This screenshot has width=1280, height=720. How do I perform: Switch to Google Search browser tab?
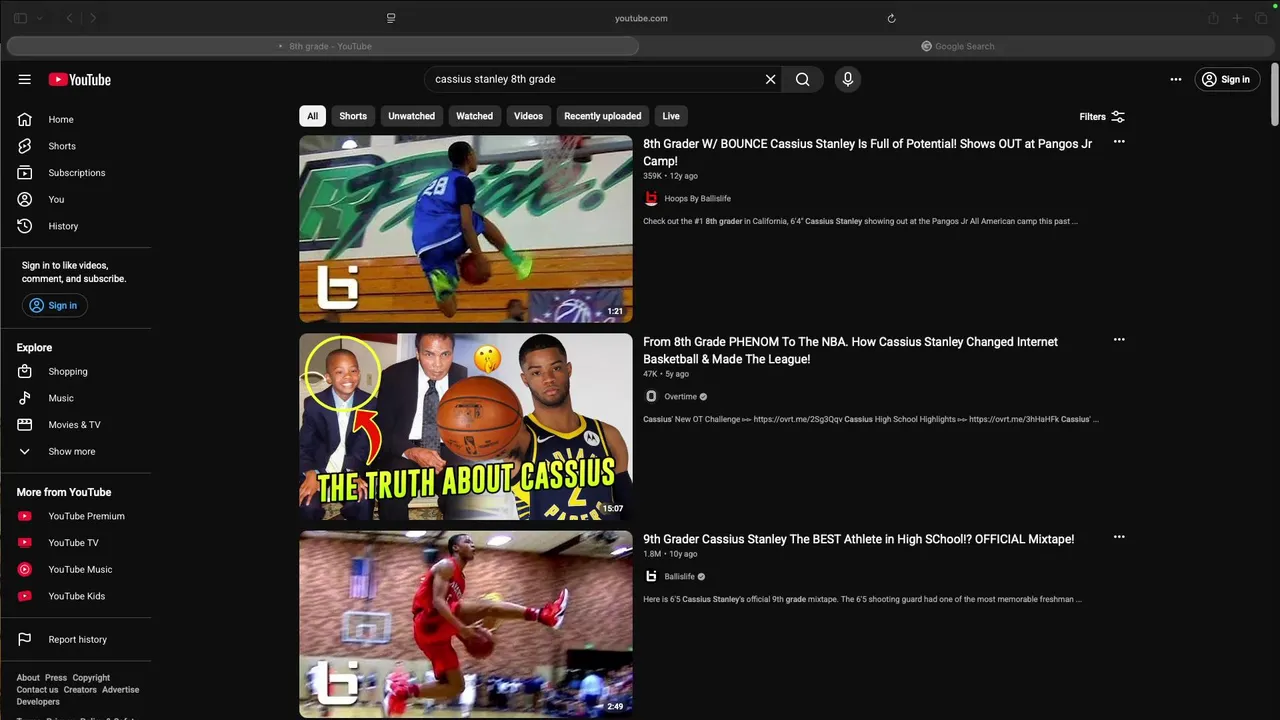957,46
